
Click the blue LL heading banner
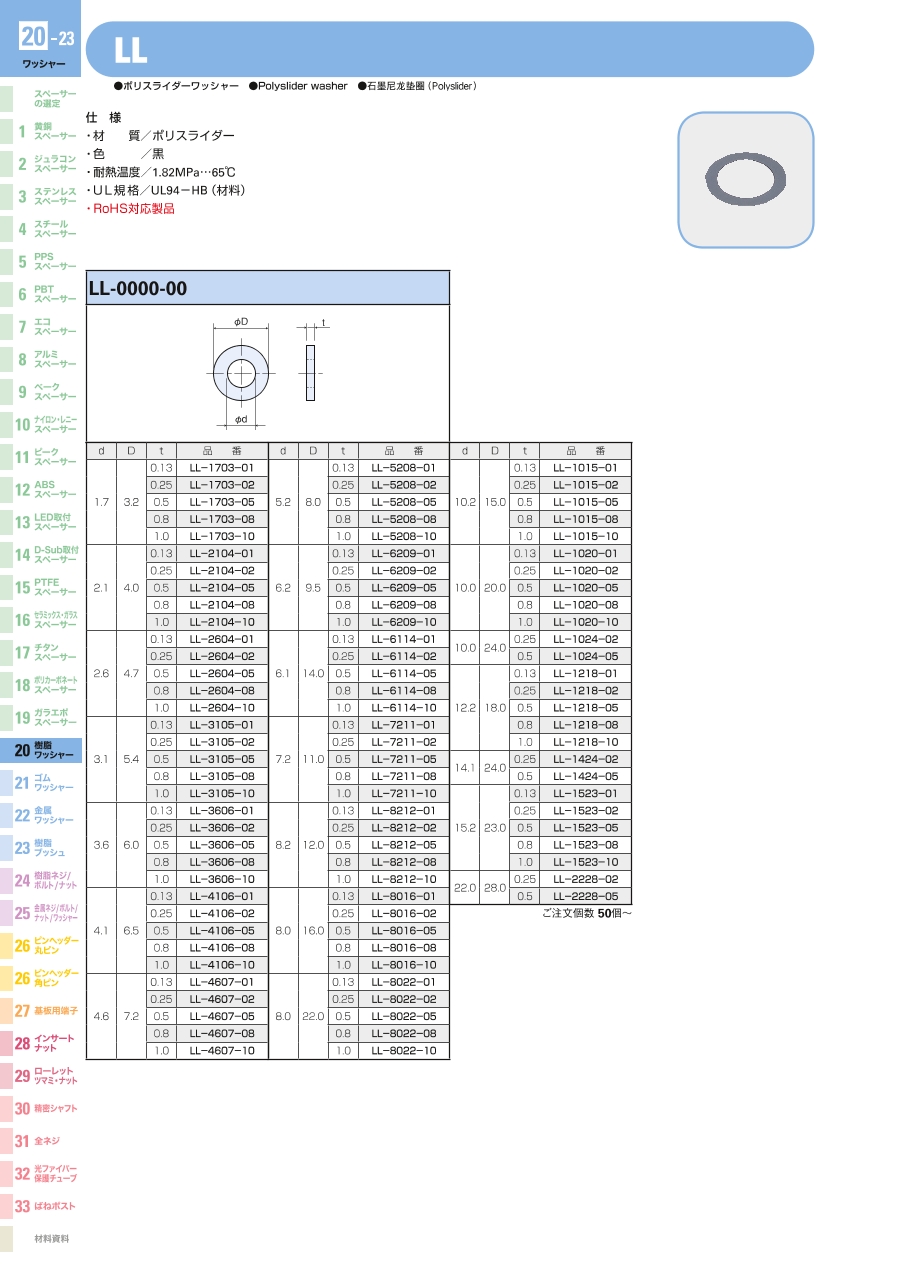click(x=450, y=49)
